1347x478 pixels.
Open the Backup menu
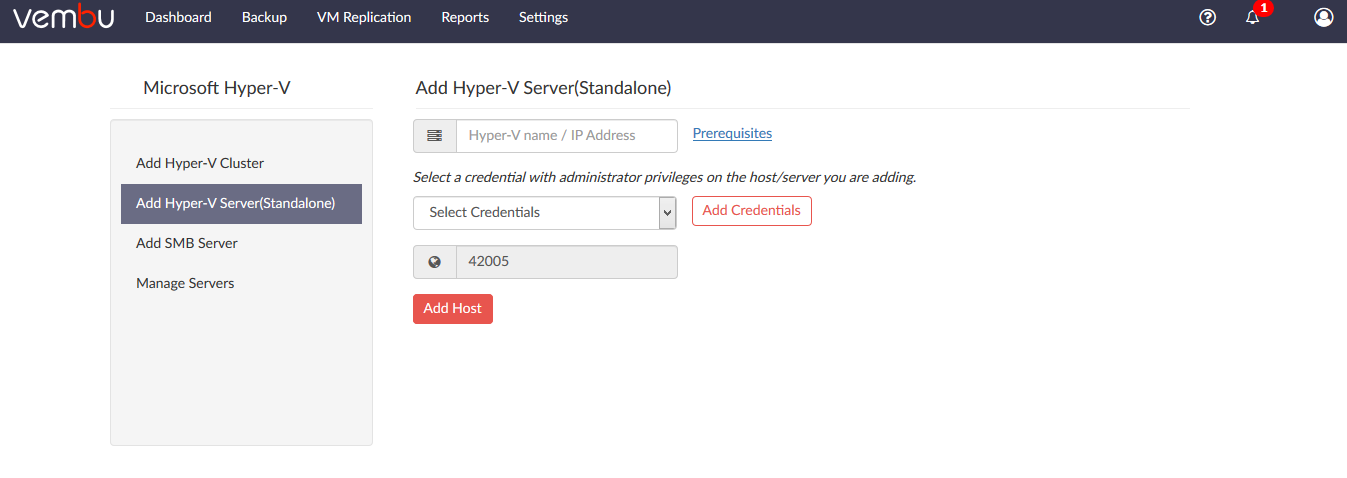[264, 17]
